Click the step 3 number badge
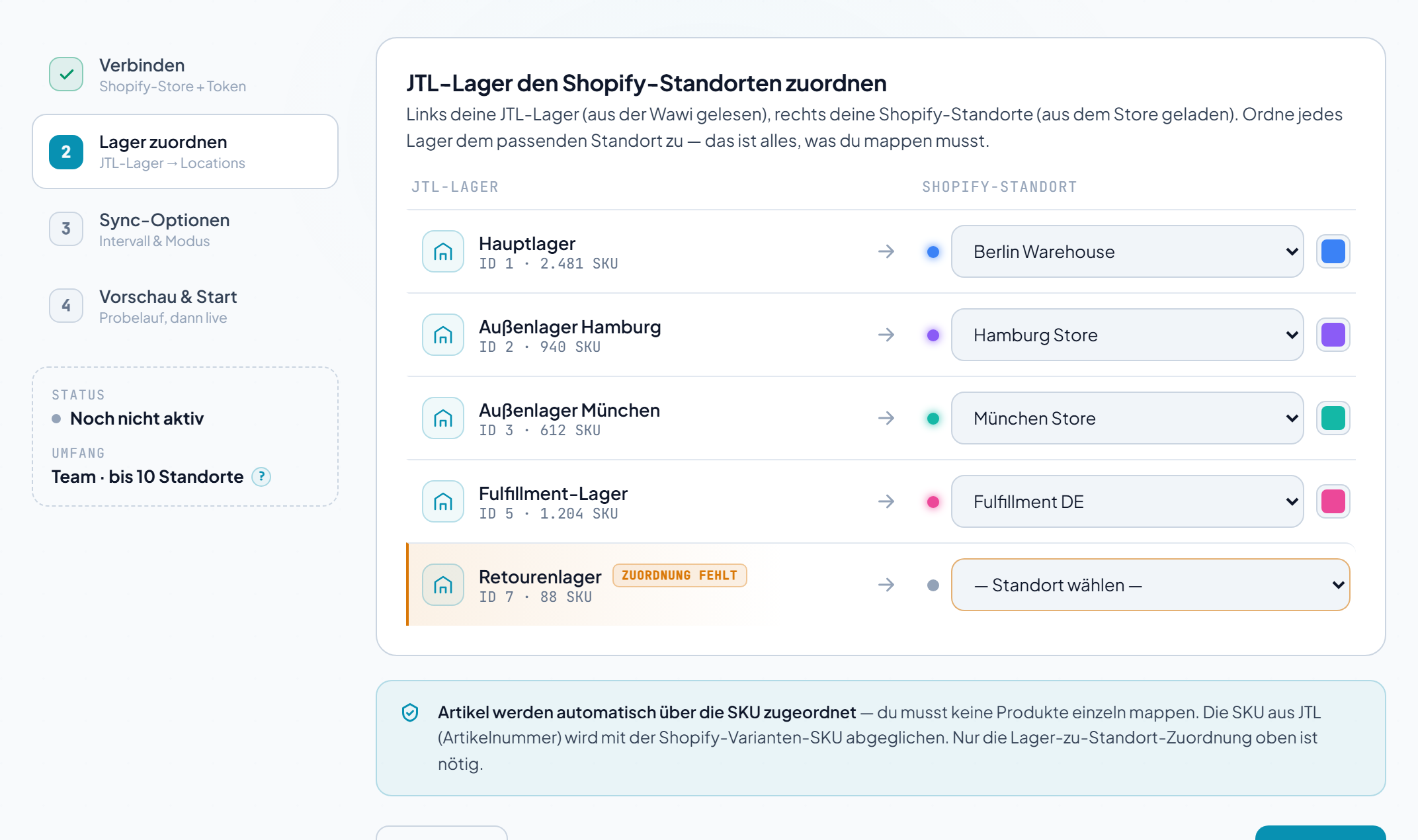Screen dimensions: 1418x840 (x=66, y=229)
